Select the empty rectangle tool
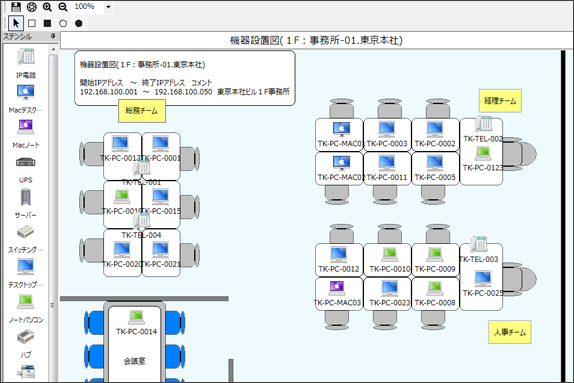Screen dimensions: 574x383 click(32, 23)
